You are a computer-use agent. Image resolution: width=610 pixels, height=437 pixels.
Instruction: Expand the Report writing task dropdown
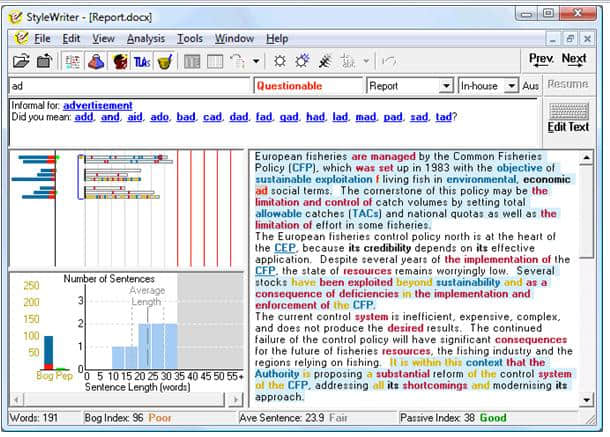tap(446, 86)
